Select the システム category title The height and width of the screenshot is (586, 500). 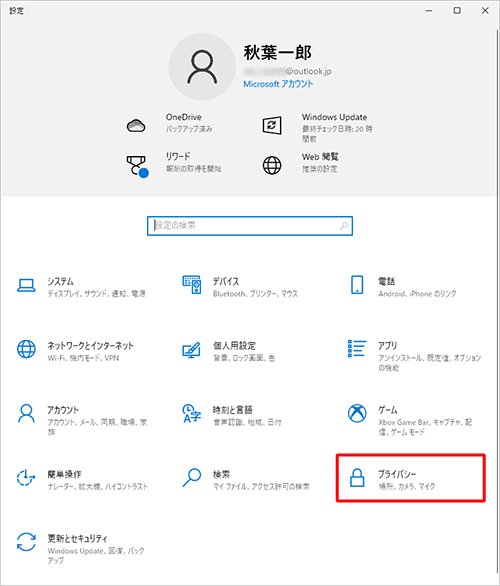click(60, 281)
